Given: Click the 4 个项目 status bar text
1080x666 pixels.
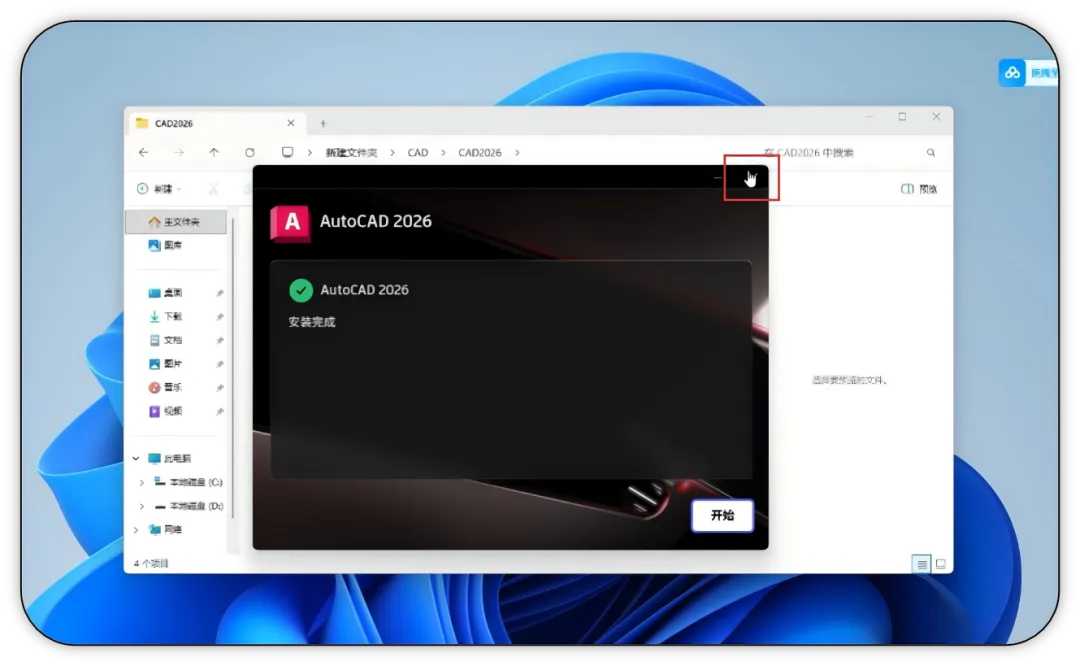Looking at the screenshot, I should pyautogui.click(x=151, y=563).
